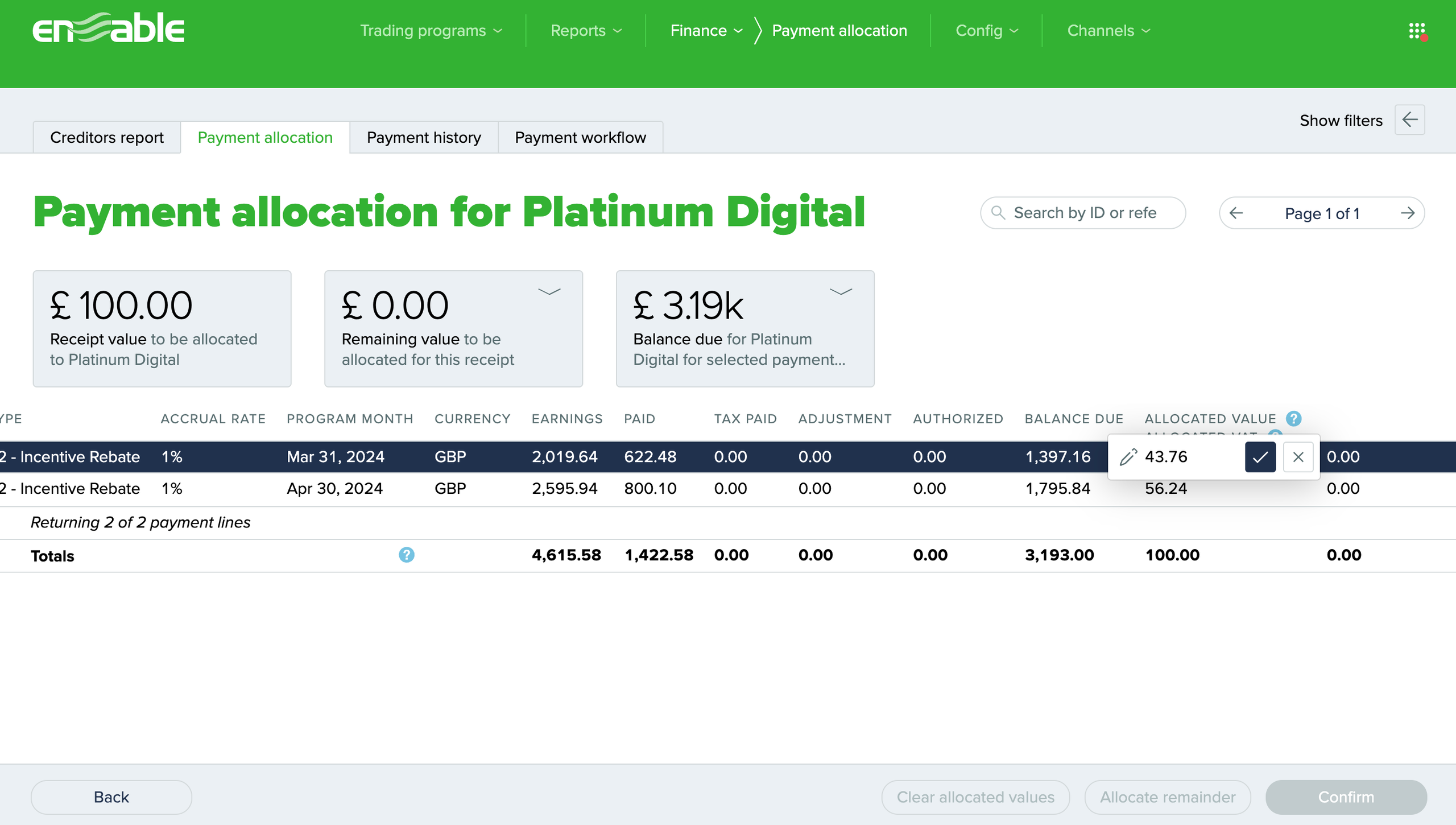Click the Balance Due column header
The width and height of the screenshot is (1456, 825).
(1074, 419)
